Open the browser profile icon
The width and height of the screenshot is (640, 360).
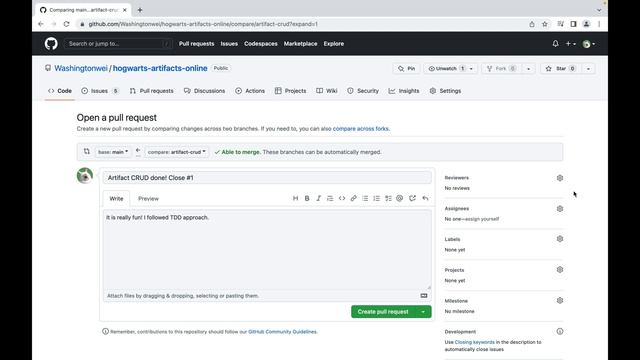point(586,24)
